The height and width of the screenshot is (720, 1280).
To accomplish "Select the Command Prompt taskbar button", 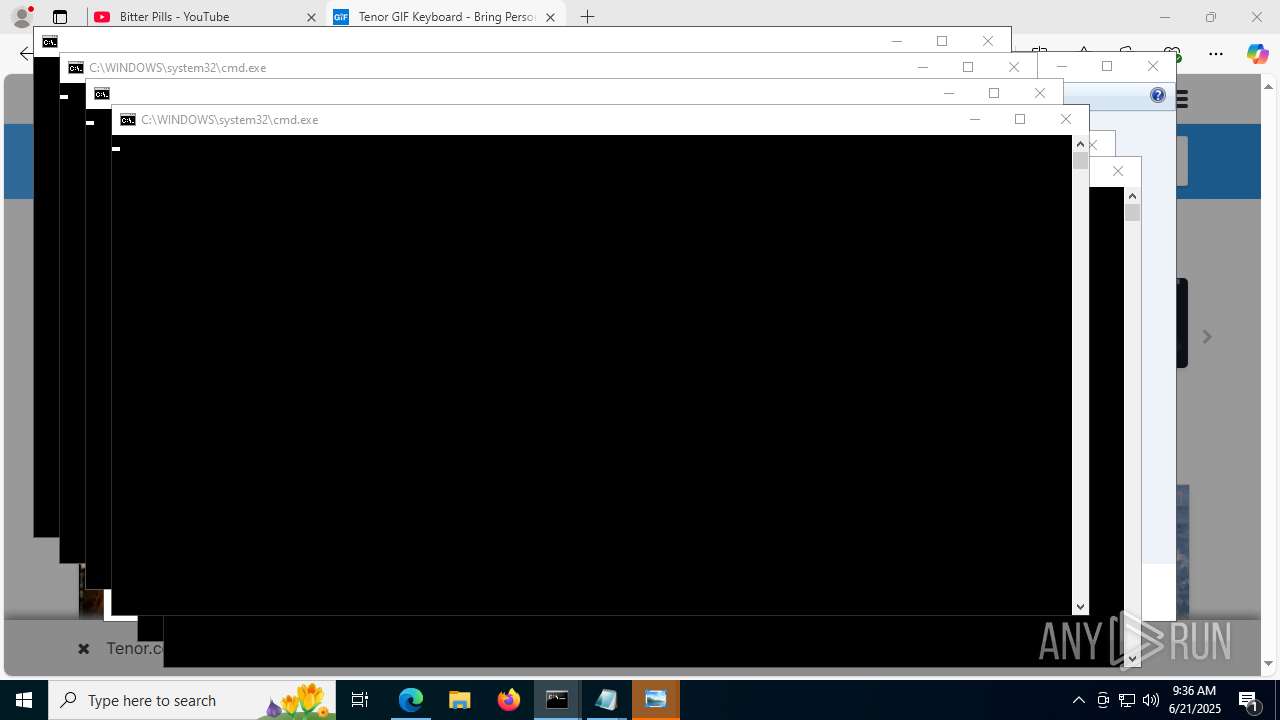I will coord(557,700).
